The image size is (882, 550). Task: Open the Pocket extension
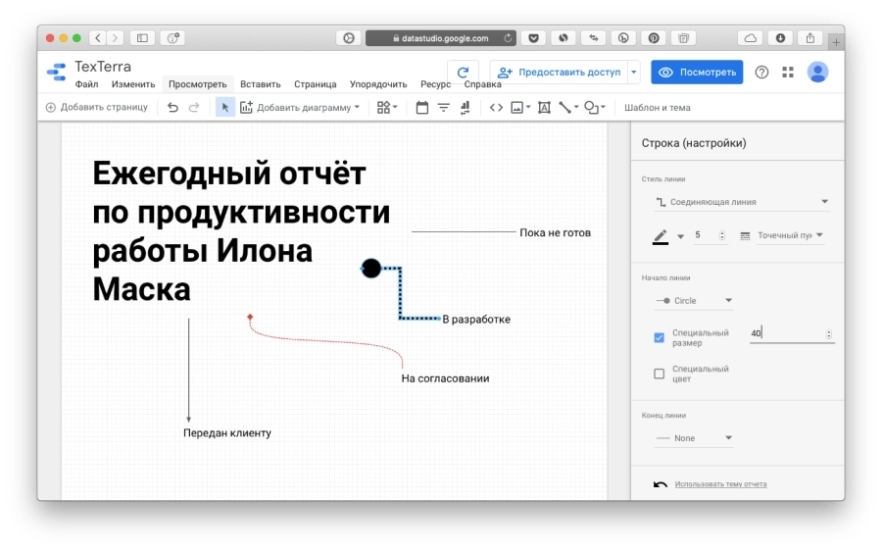pos(533,38)
